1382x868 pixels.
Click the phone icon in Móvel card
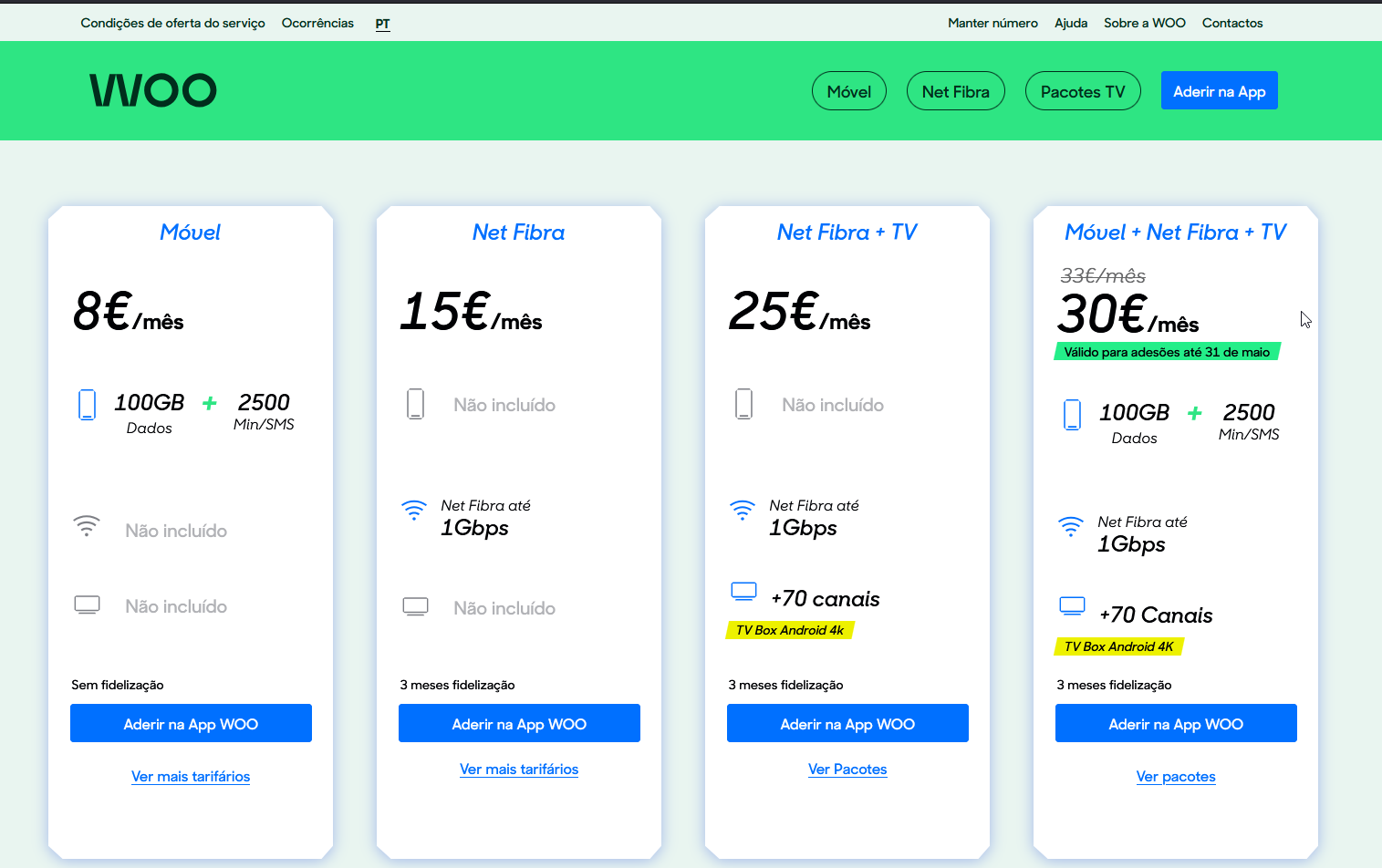87,404
